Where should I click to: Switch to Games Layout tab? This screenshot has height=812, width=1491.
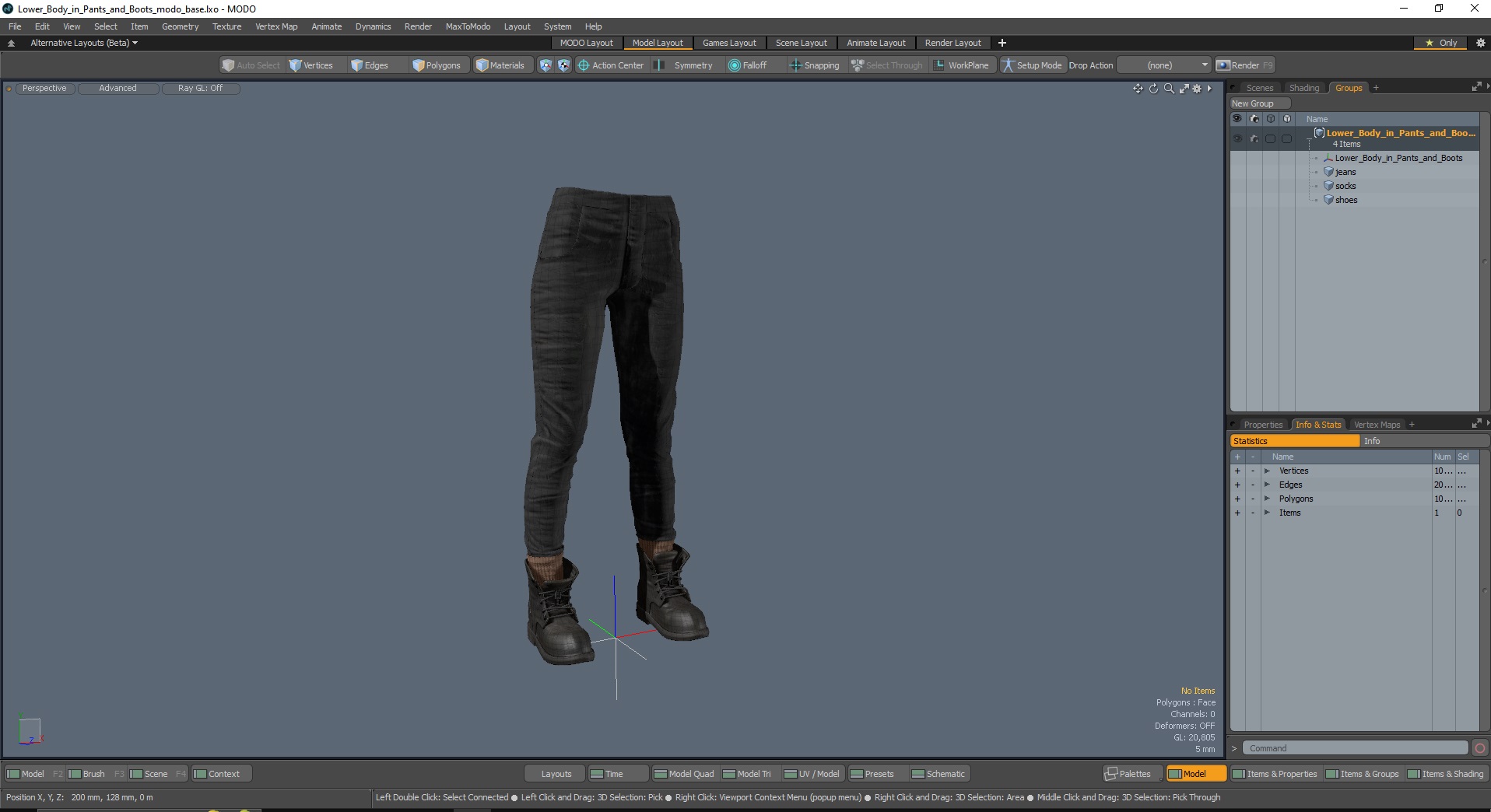click(729, 43)
